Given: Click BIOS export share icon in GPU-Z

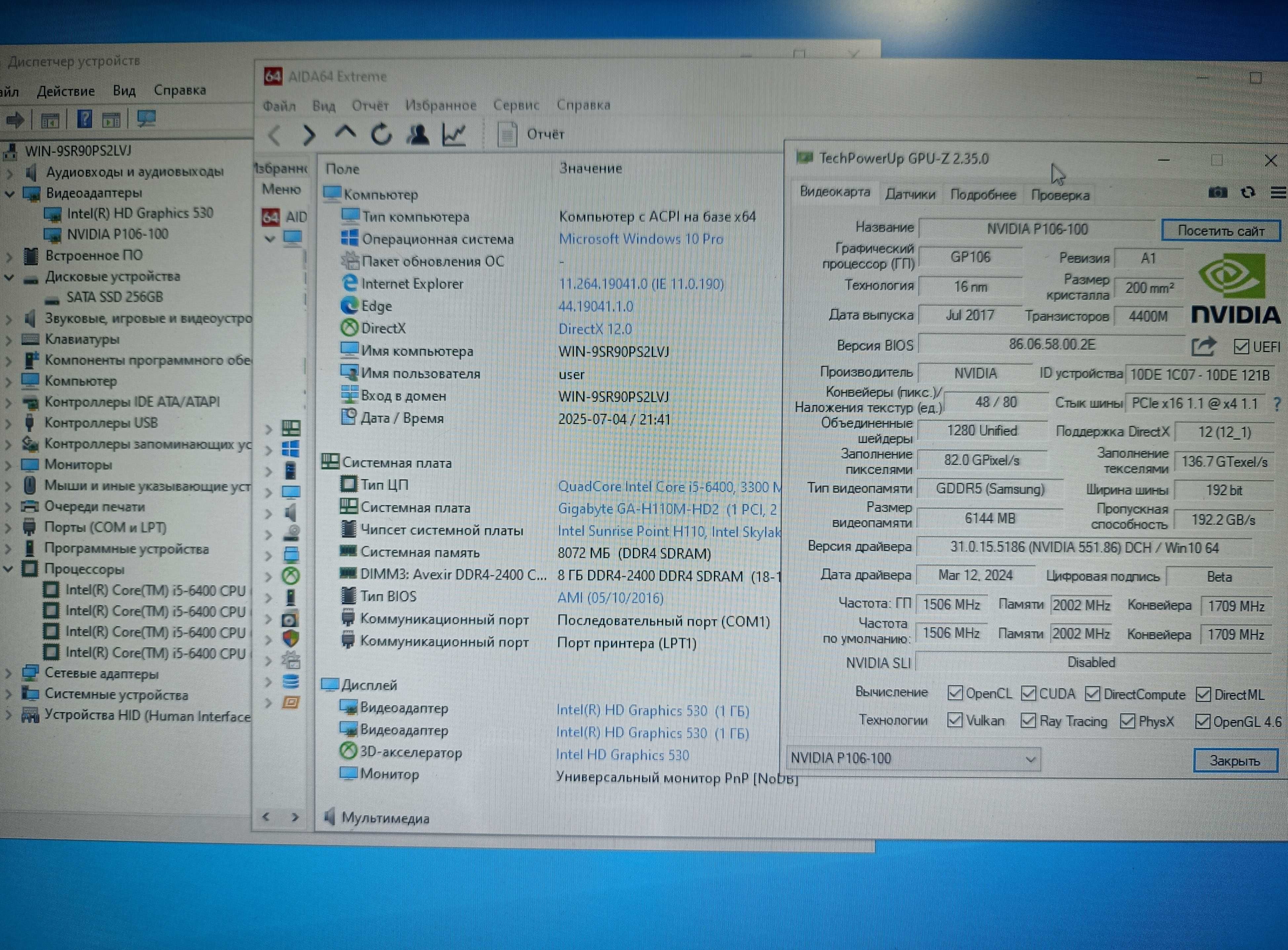Looking at the screenshot, I should pos(1203,346).
